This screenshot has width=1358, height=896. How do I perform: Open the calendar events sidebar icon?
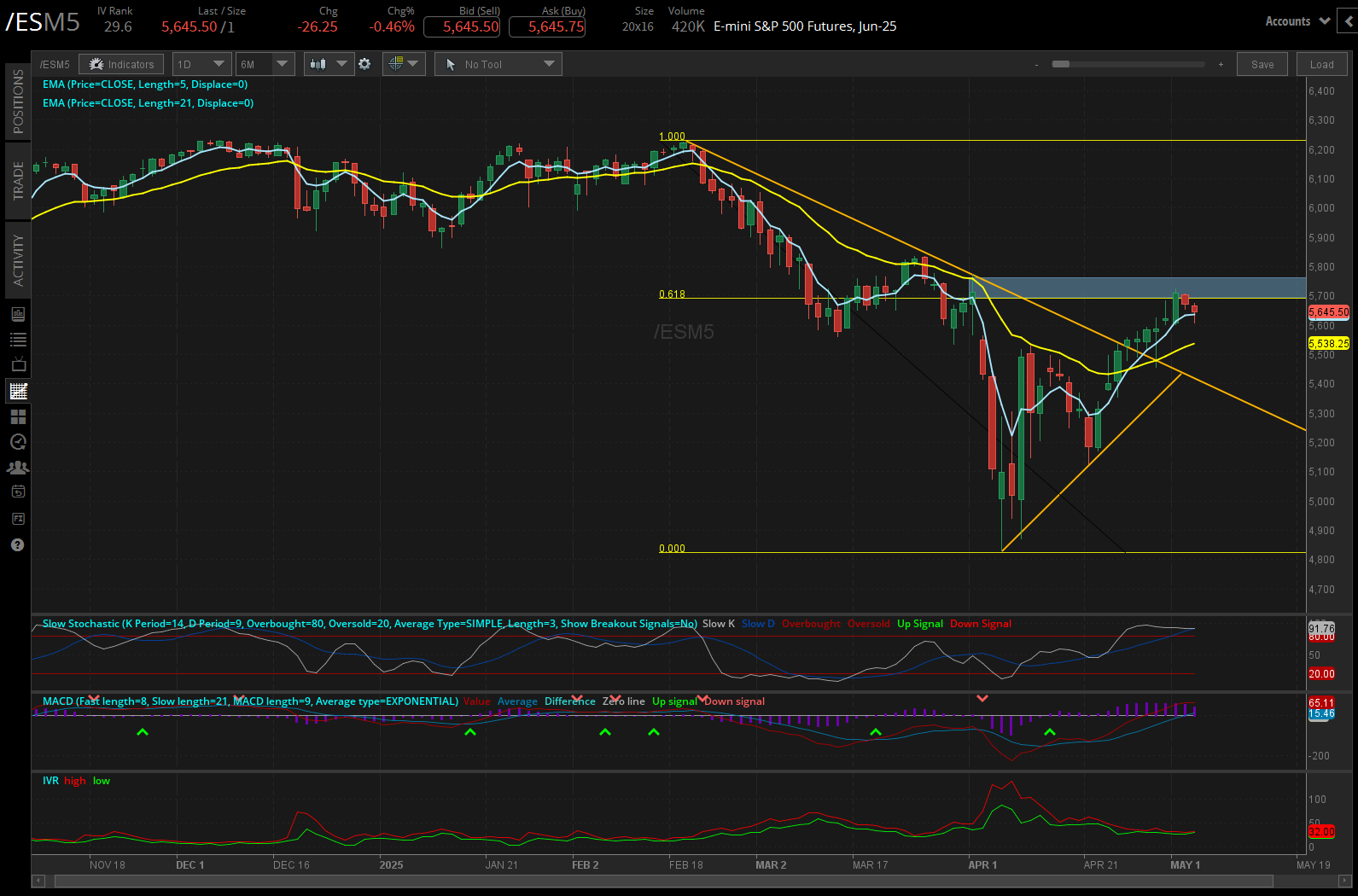[18, 492]
